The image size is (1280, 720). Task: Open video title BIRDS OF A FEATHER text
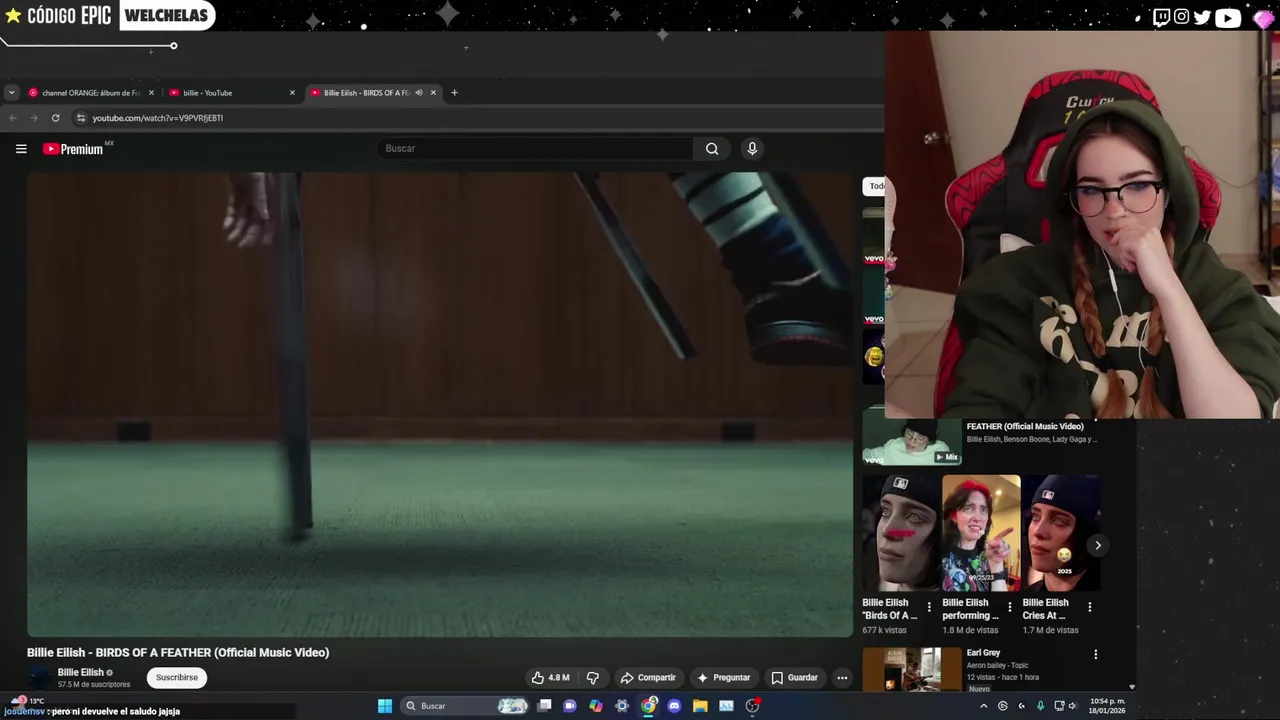(178, 653)
